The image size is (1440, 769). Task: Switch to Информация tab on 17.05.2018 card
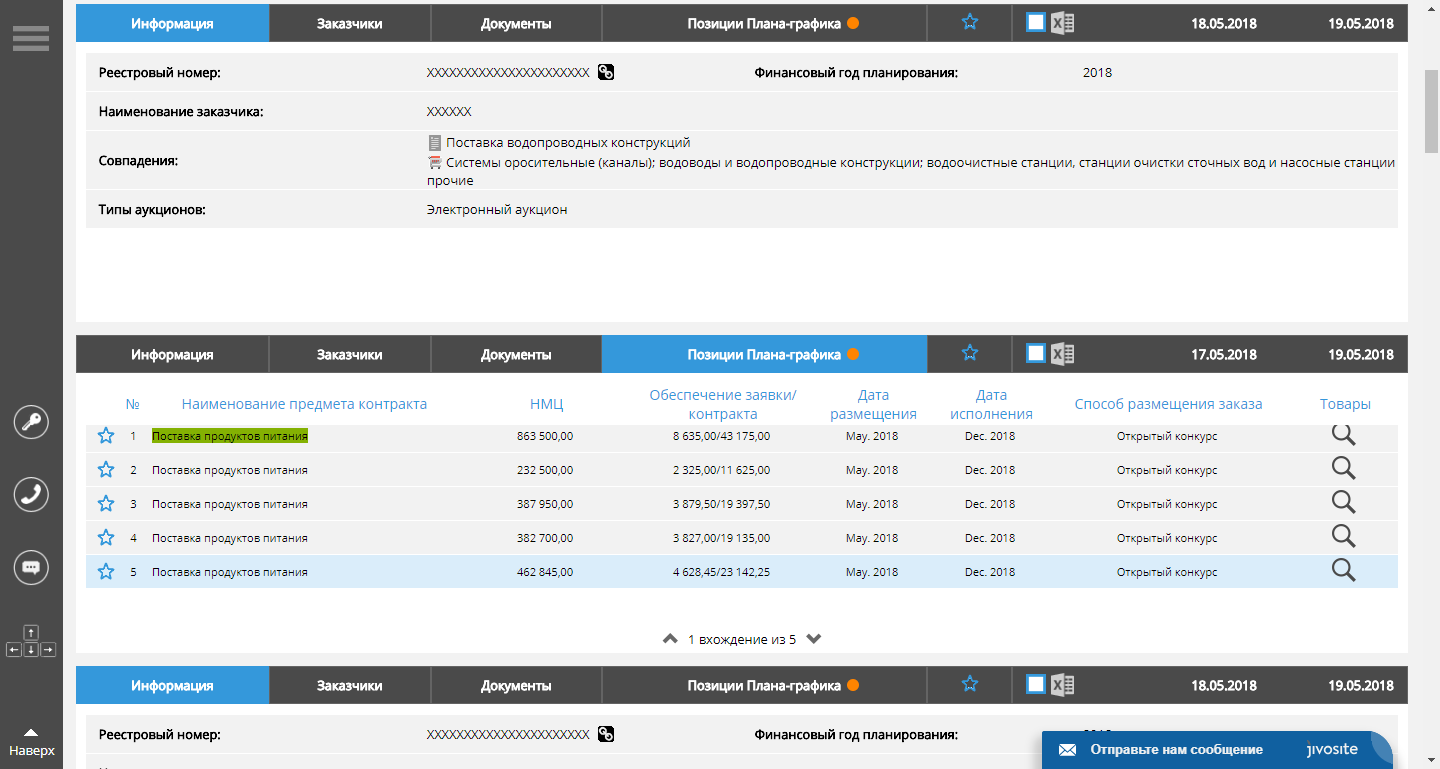[172, 354]
